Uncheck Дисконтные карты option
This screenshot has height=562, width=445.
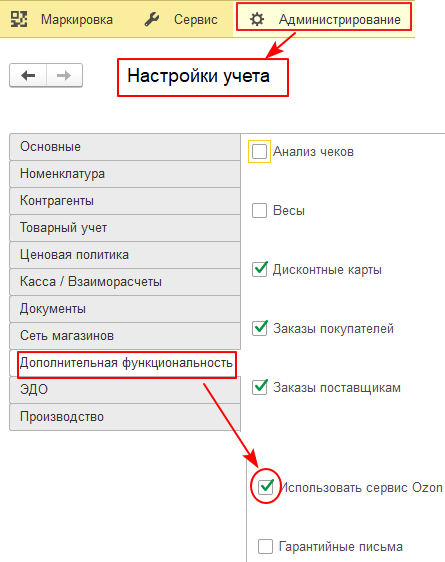[x=259, y=269]
